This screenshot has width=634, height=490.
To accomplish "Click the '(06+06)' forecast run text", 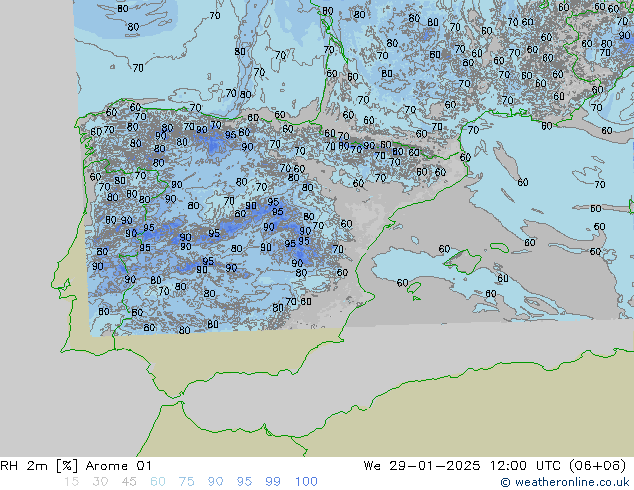I will [598, 466].
